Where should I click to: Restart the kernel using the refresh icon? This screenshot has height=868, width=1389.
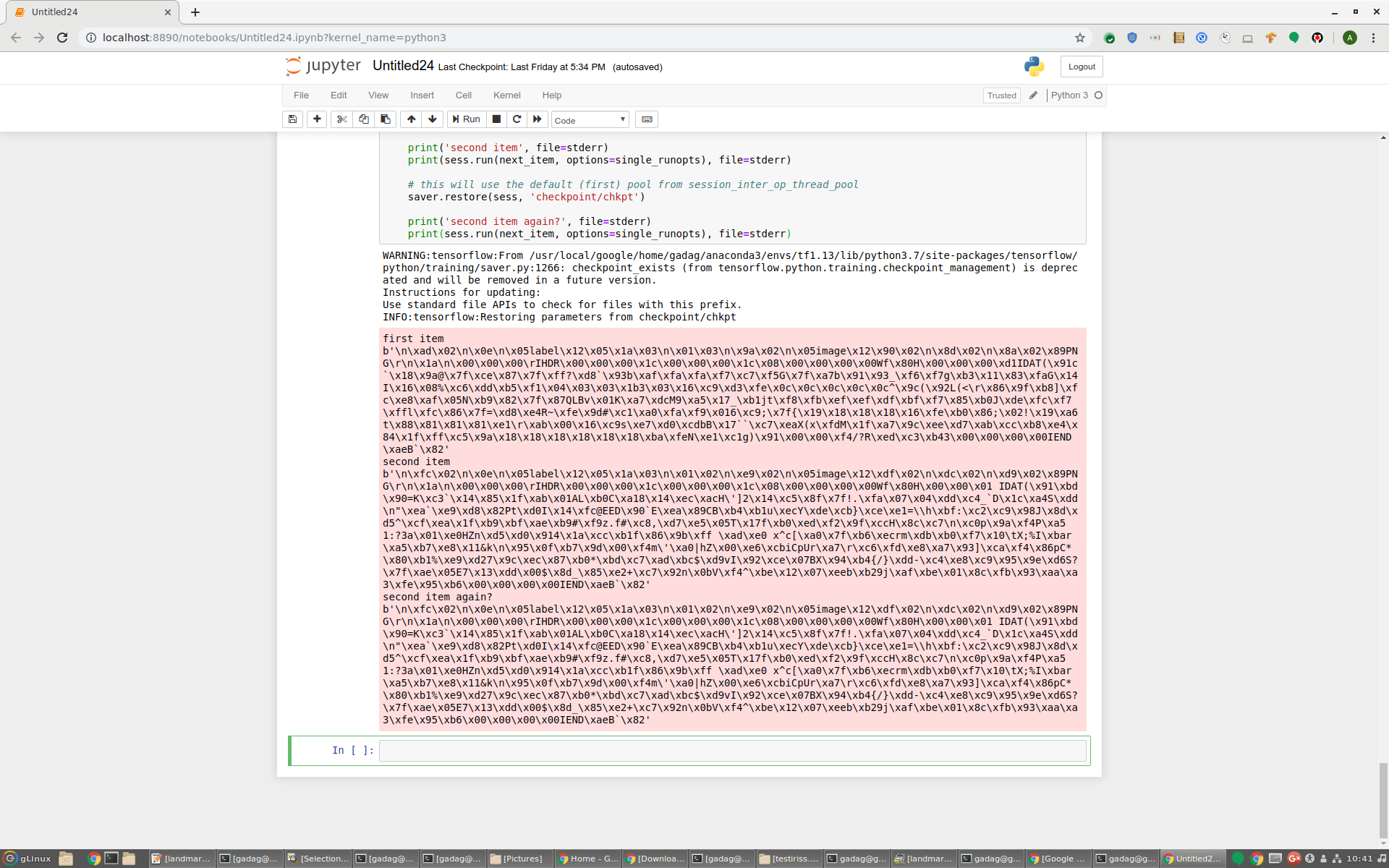(517, 119)
